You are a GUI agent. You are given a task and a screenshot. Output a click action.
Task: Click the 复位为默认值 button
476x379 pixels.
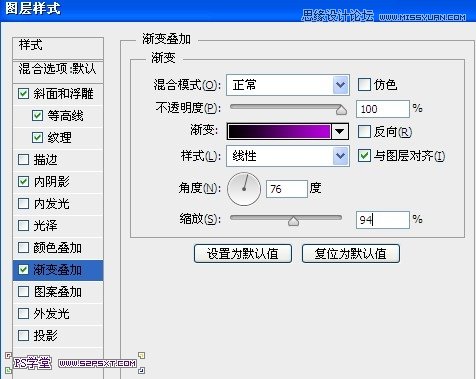(351, 254)
